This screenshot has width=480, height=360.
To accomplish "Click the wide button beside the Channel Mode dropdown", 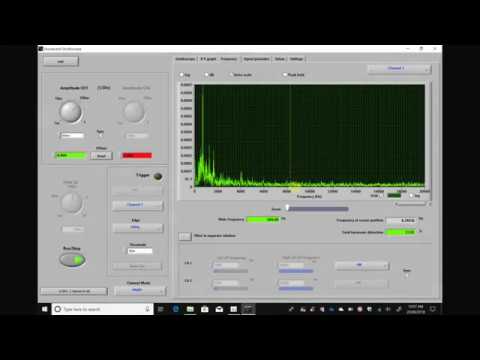I will (74, 291).
